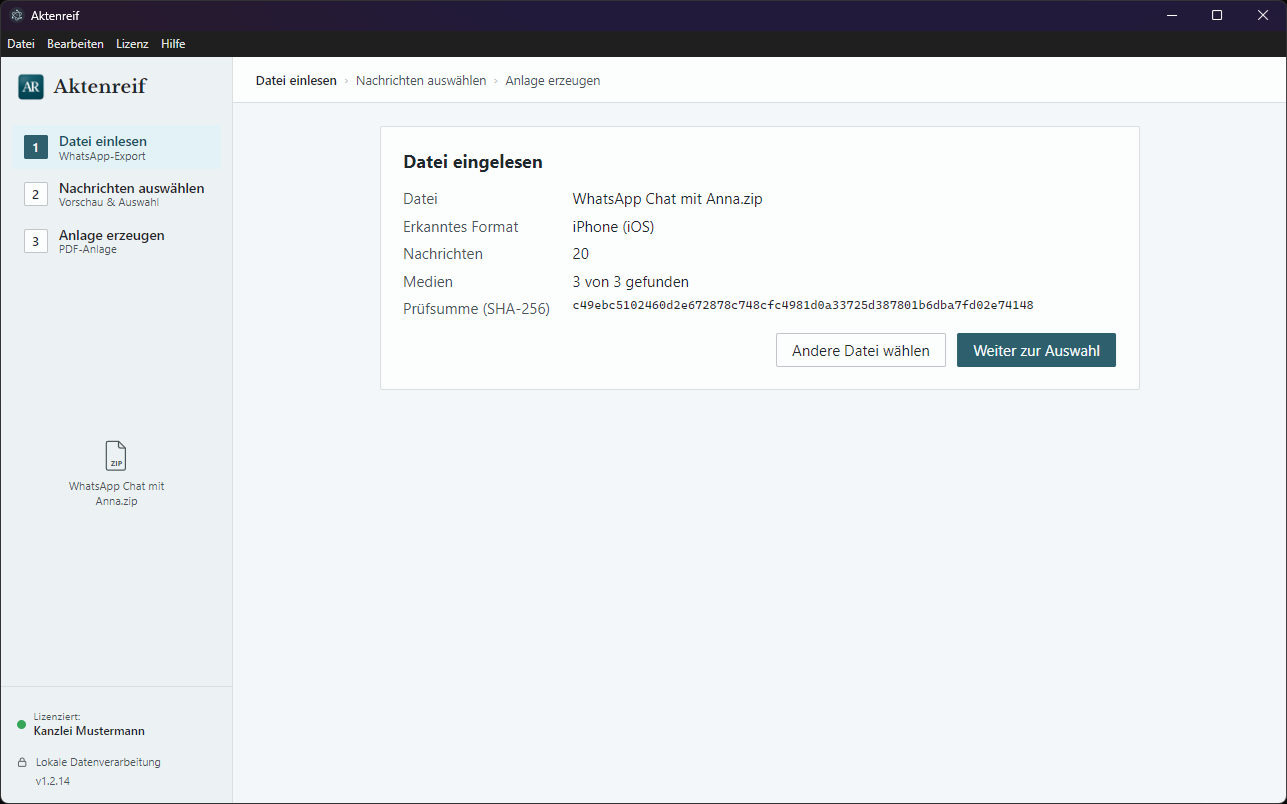The height and width of the screenshot is (804, 1287).
Task: Select step number 2 badge
Action: click(36, 194)
